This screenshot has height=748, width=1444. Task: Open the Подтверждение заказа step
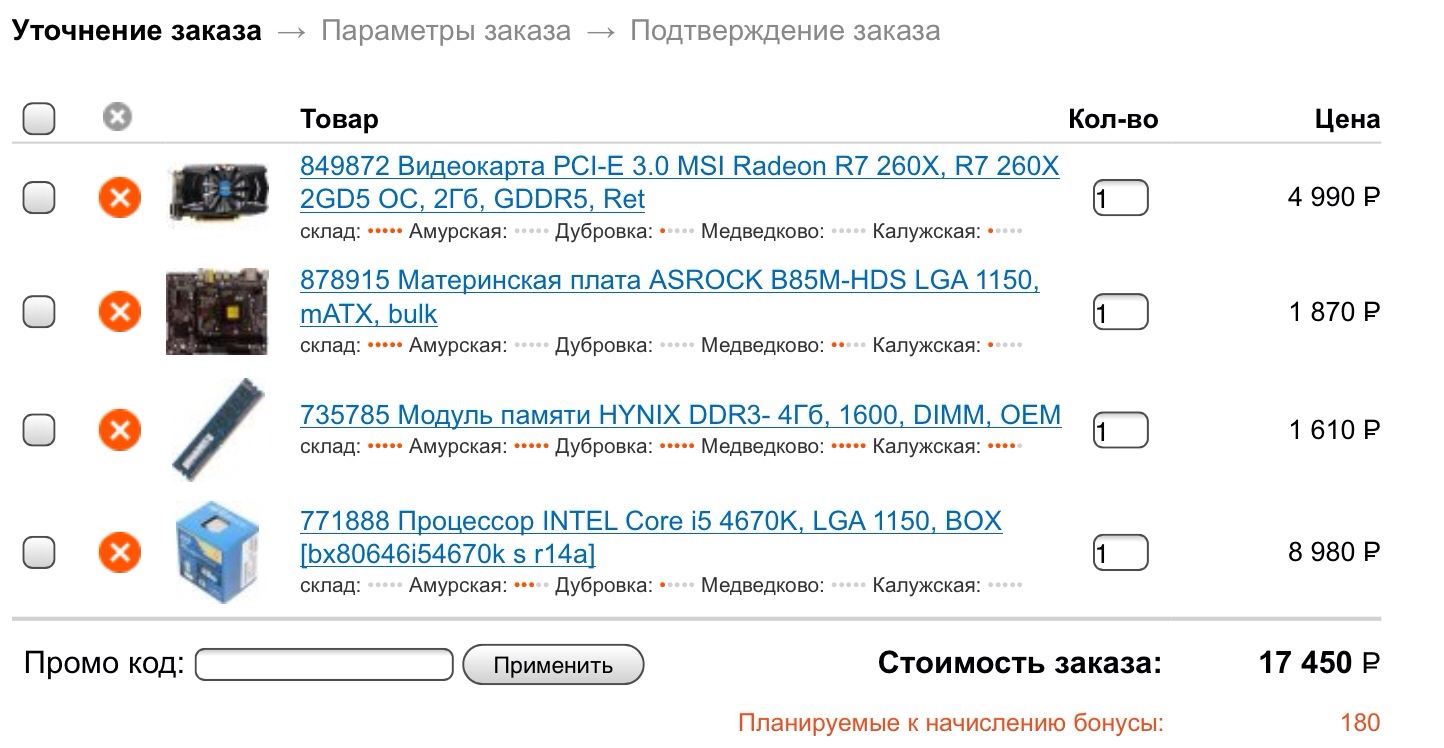pos(784,31)
